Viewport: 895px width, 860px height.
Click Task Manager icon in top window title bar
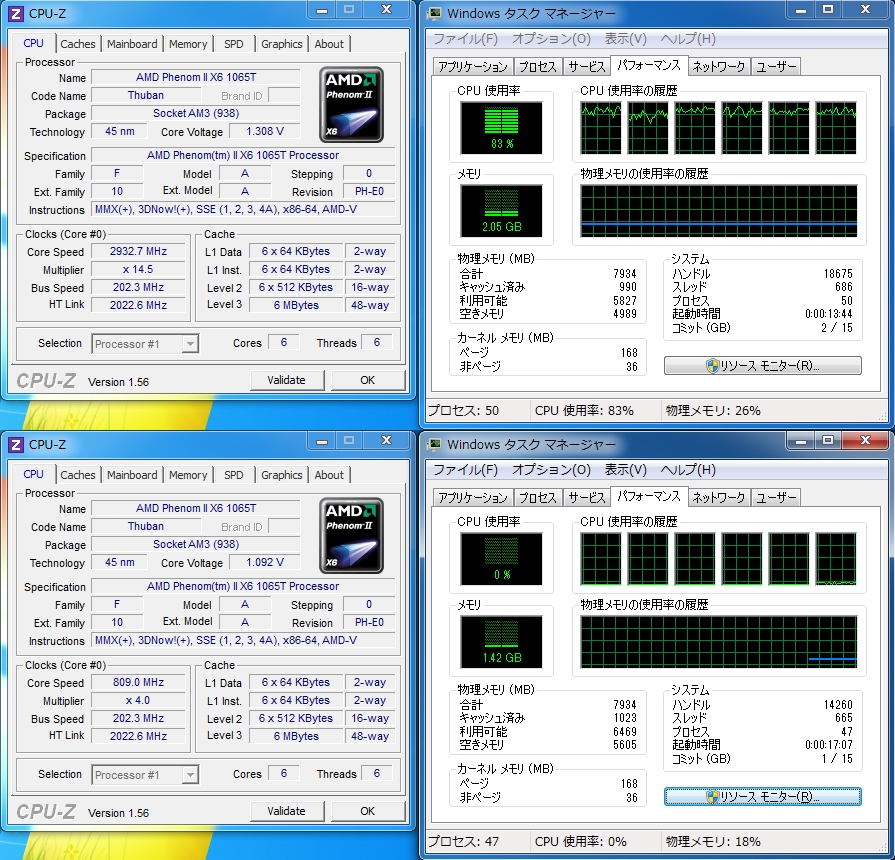pyautogui.click(x=434, y=13)
